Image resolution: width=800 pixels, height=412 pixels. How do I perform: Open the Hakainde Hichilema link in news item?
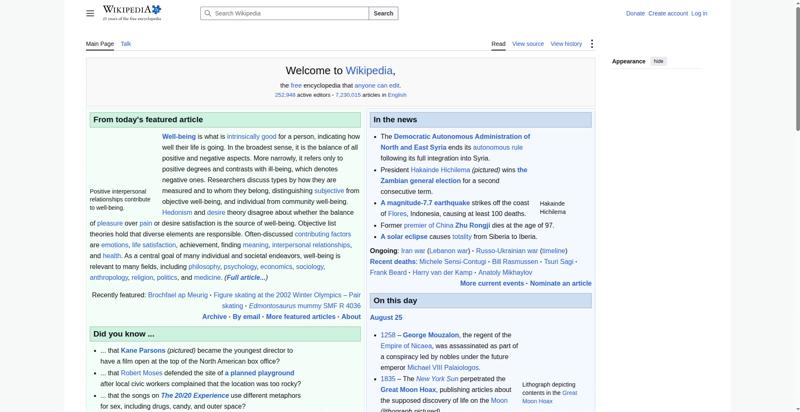(x=440, y=170)
